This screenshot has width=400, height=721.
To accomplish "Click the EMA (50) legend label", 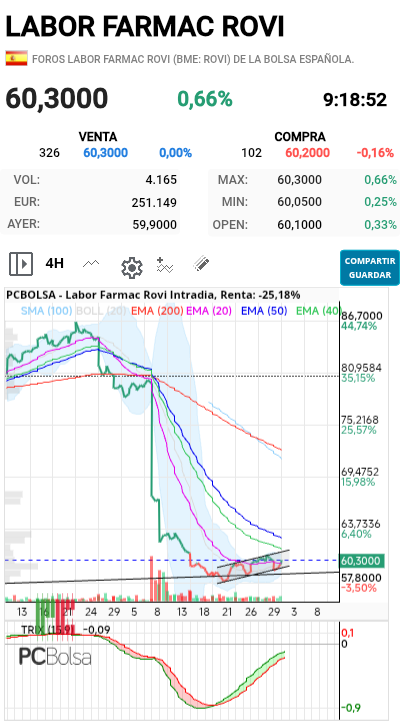I will pos(264,311).
